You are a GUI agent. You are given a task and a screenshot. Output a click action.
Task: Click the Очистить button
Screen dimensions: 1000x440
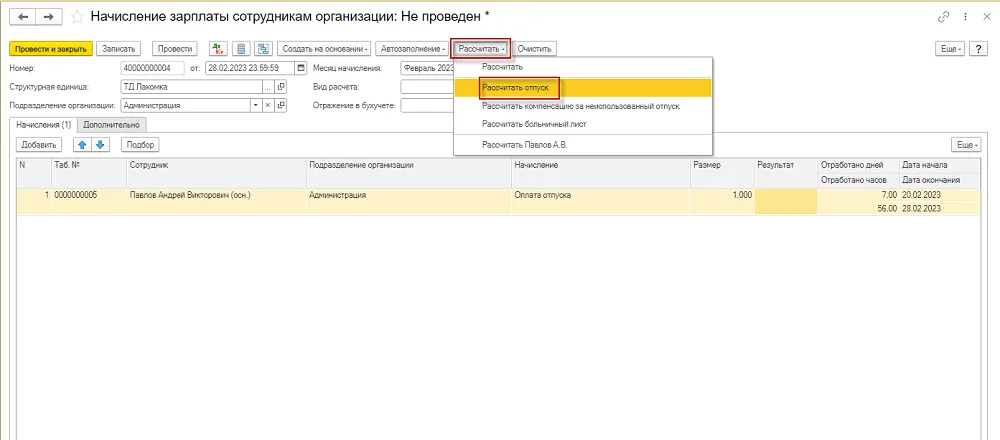[536, 48]
